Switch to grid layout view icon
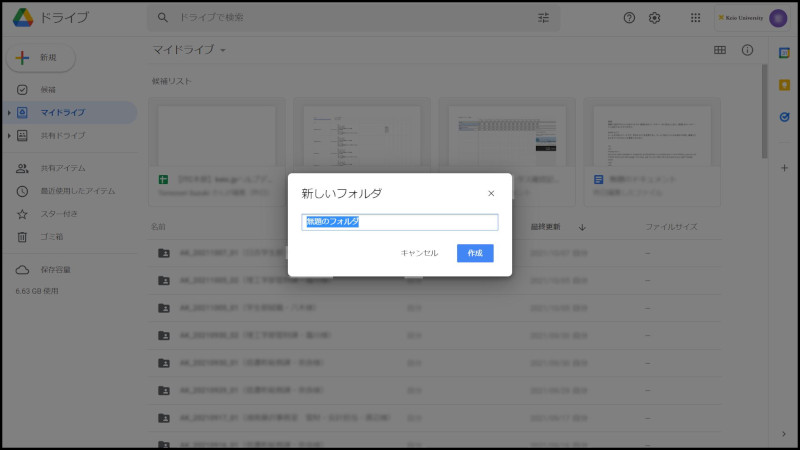The image size is (800, 450). pos(719,50)
